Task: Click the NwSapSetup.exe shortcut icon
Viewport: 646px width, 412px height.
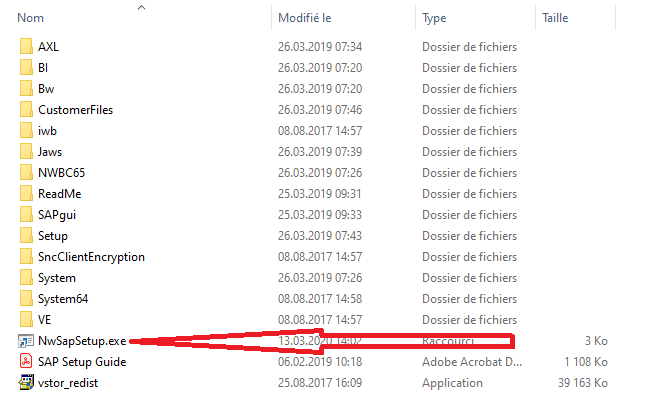Action: click(x=26, y=340)
